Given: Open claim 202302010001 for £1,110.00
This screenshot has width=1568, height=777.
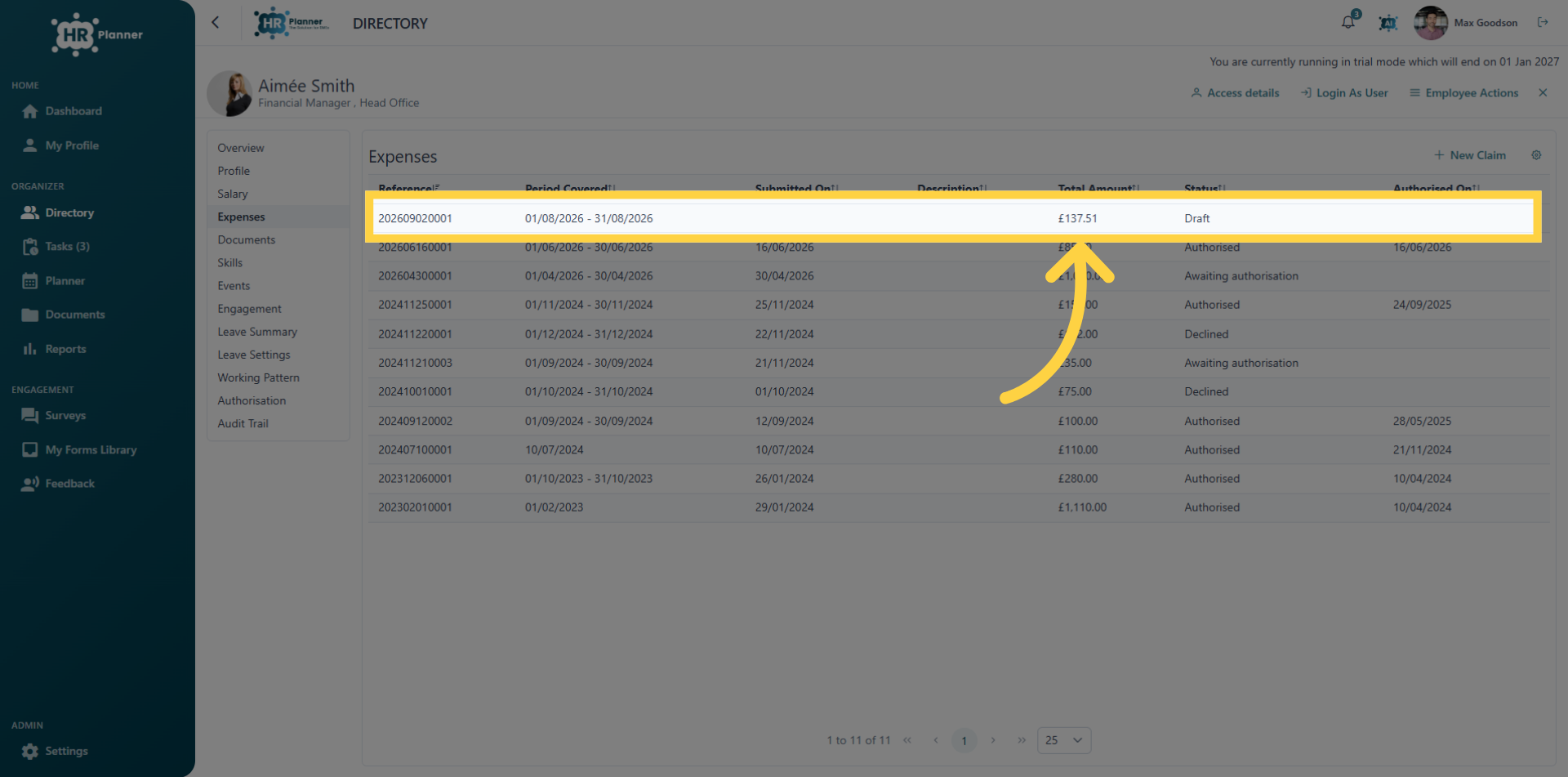Looking at the screenshot, I should pos(958,507).
